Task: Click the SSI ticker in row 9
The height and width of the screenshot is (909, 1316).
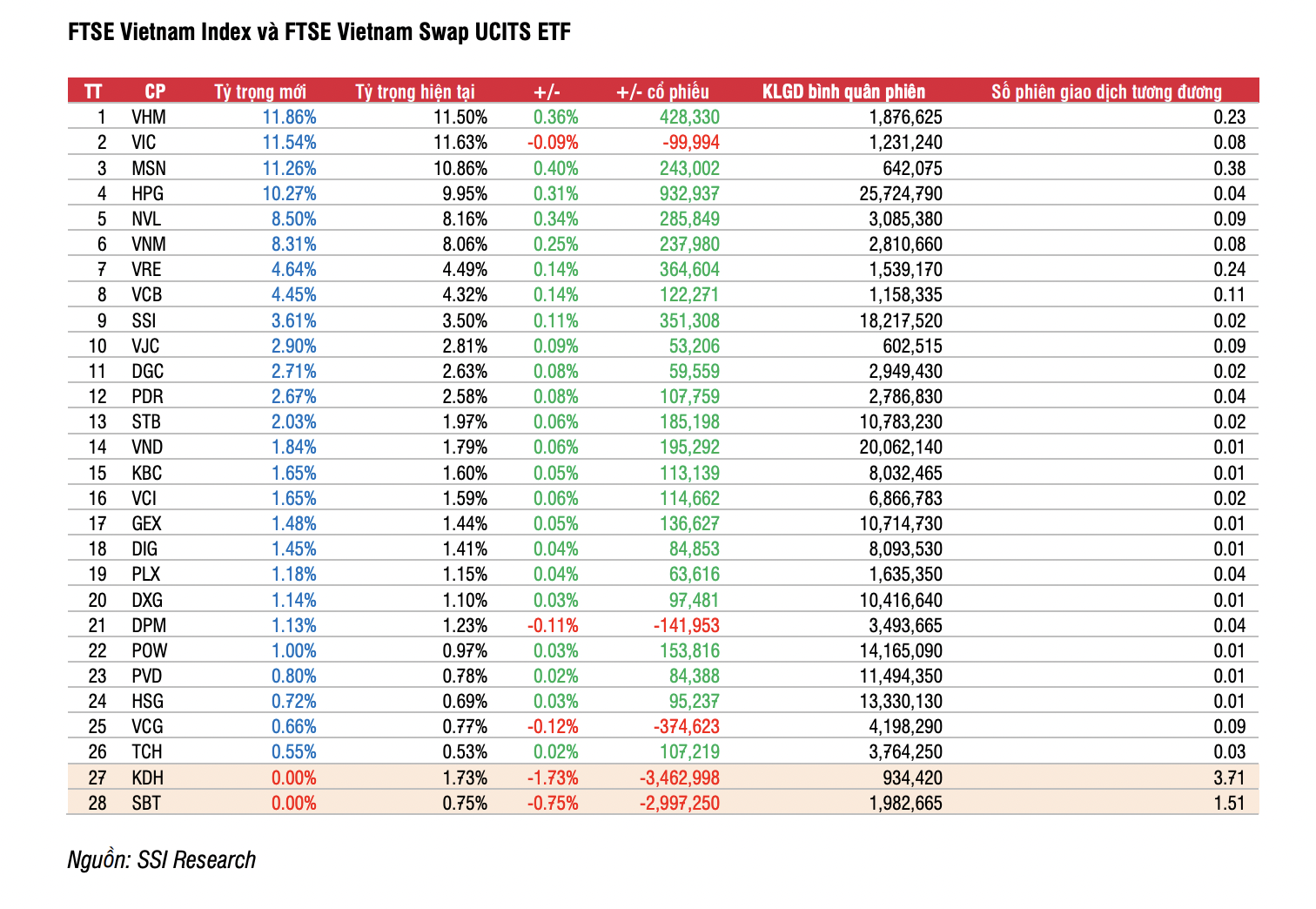Action: pos(144,320)
